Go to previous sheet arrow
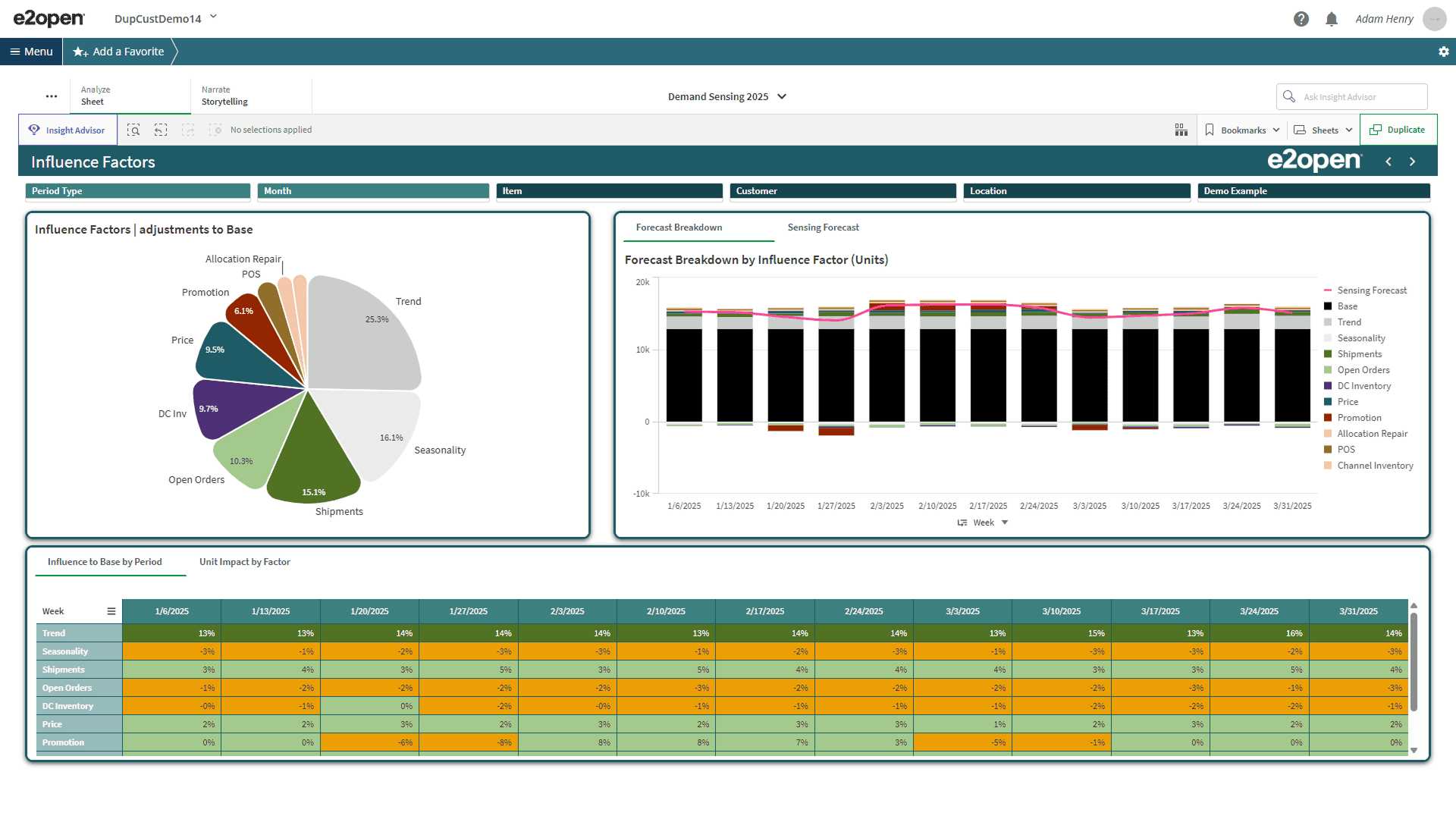The image size is (1456, 819). click(1389, 162)
